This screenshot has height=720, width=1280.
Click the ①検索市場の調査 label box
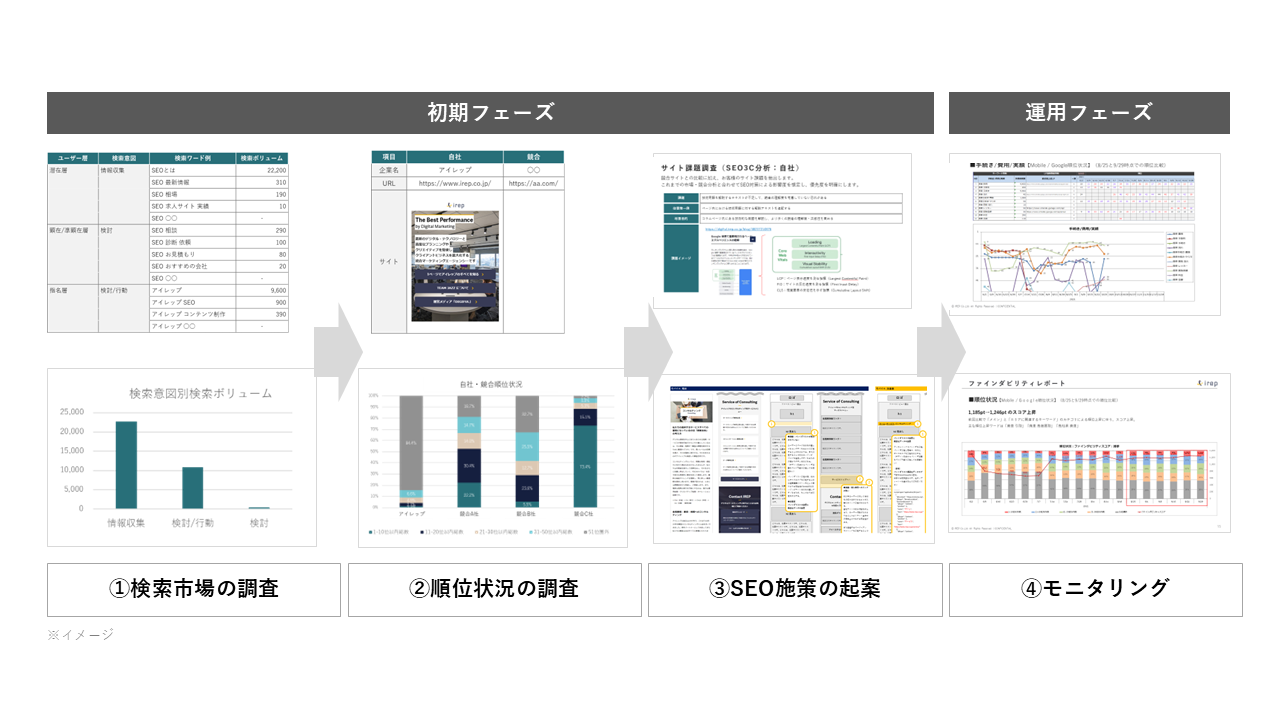tap(194, 589)
